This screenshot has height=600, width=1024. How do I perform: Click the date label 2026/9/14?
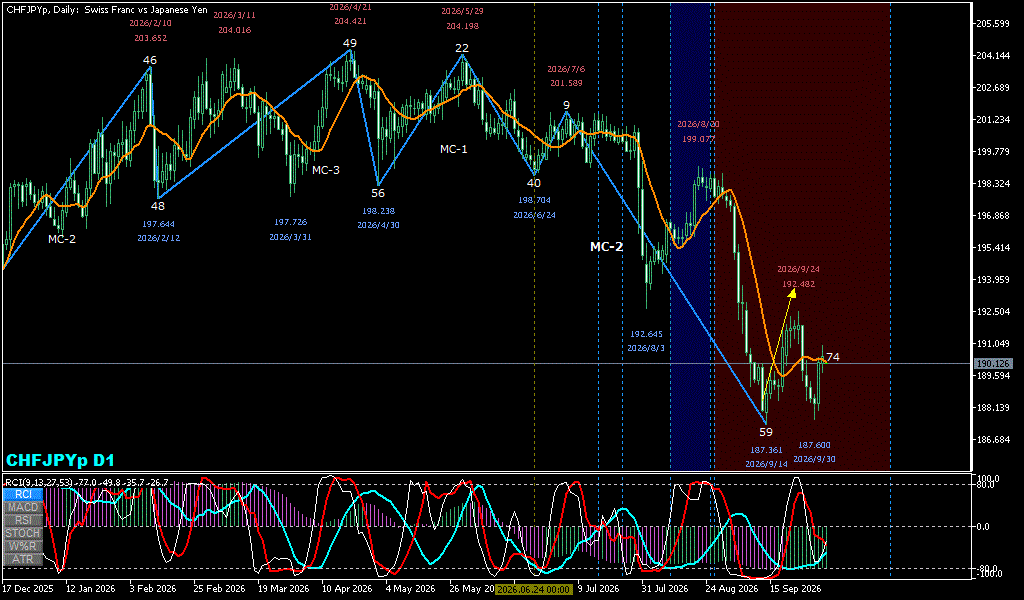tap(766, 464)
